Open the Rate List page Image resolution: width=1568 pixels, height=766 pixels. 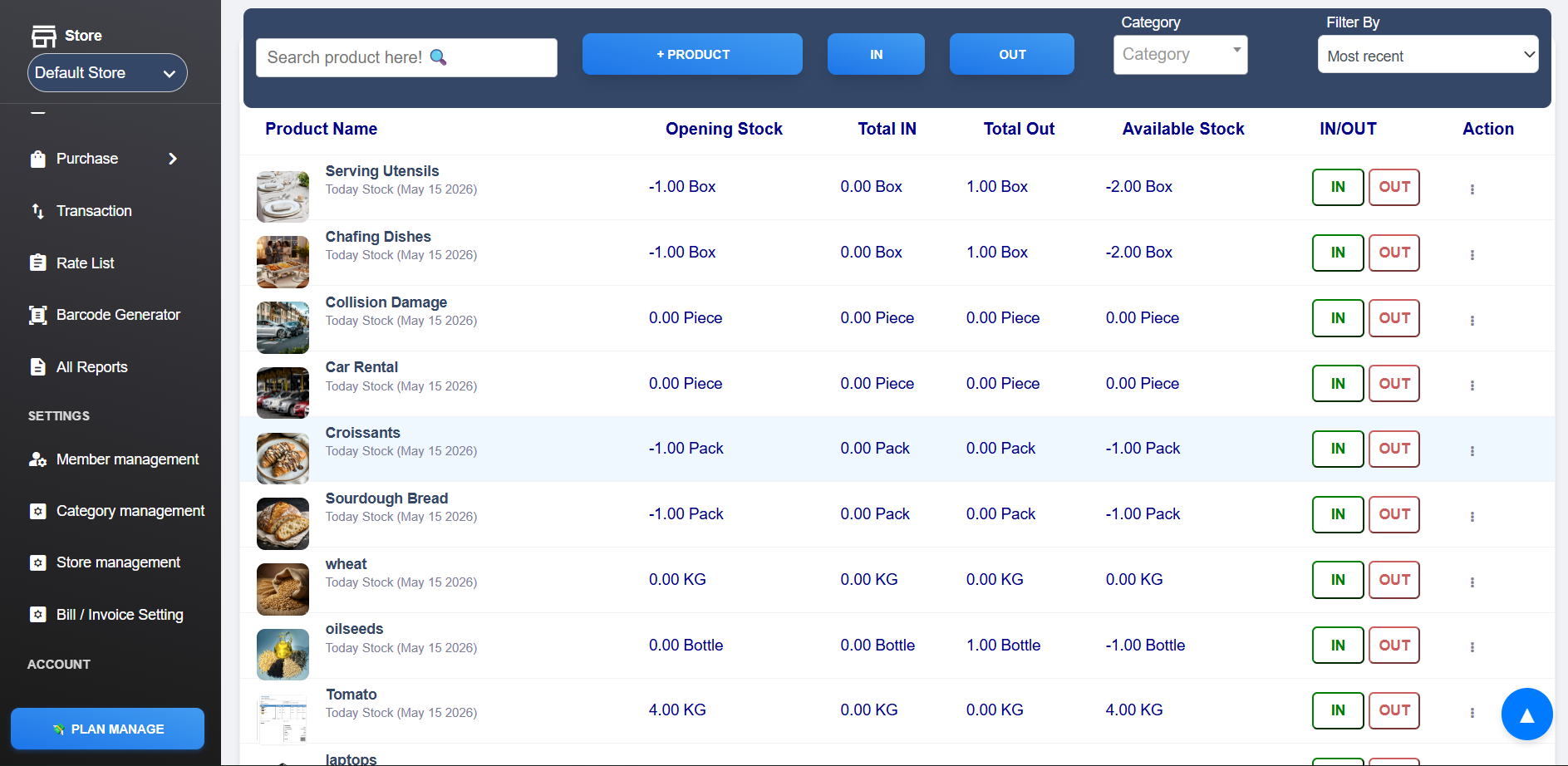[x=86, y=263]
